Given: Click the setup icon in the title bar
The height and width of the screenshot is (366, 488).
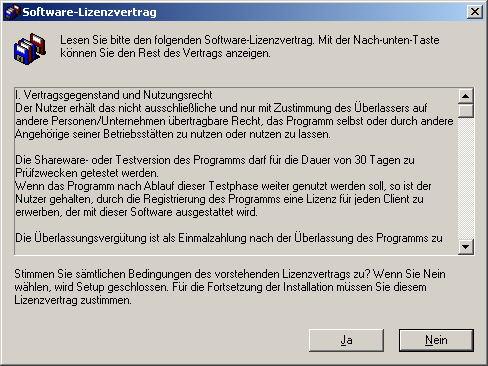Looking at the screenshot, I should [x=12, y=12].
